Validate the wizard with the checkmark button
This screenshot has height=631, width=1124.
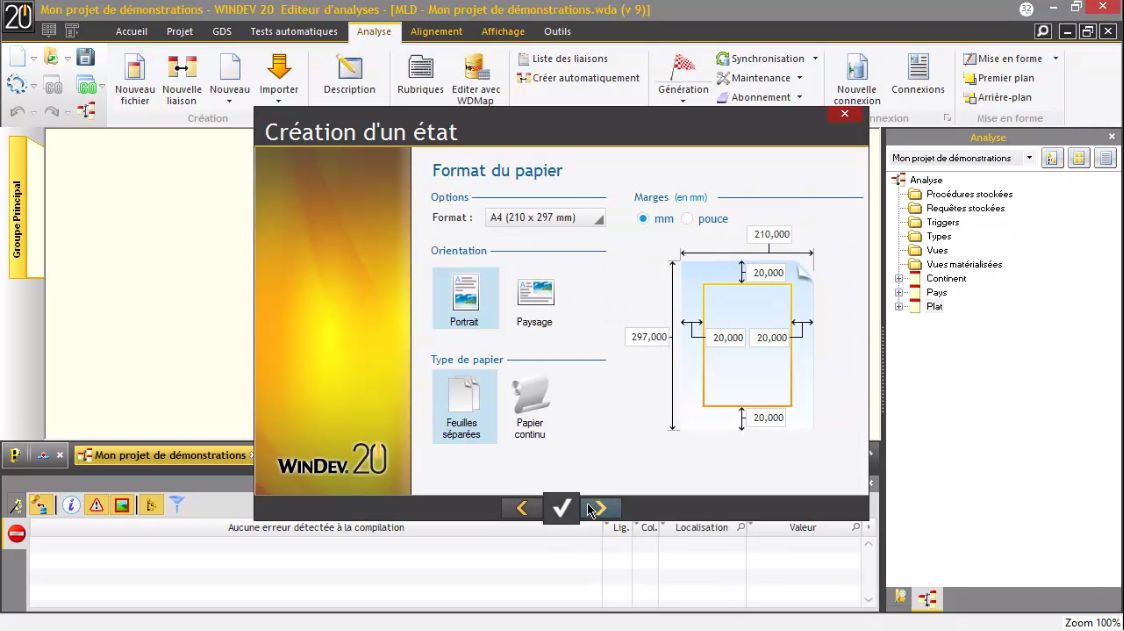561,508
